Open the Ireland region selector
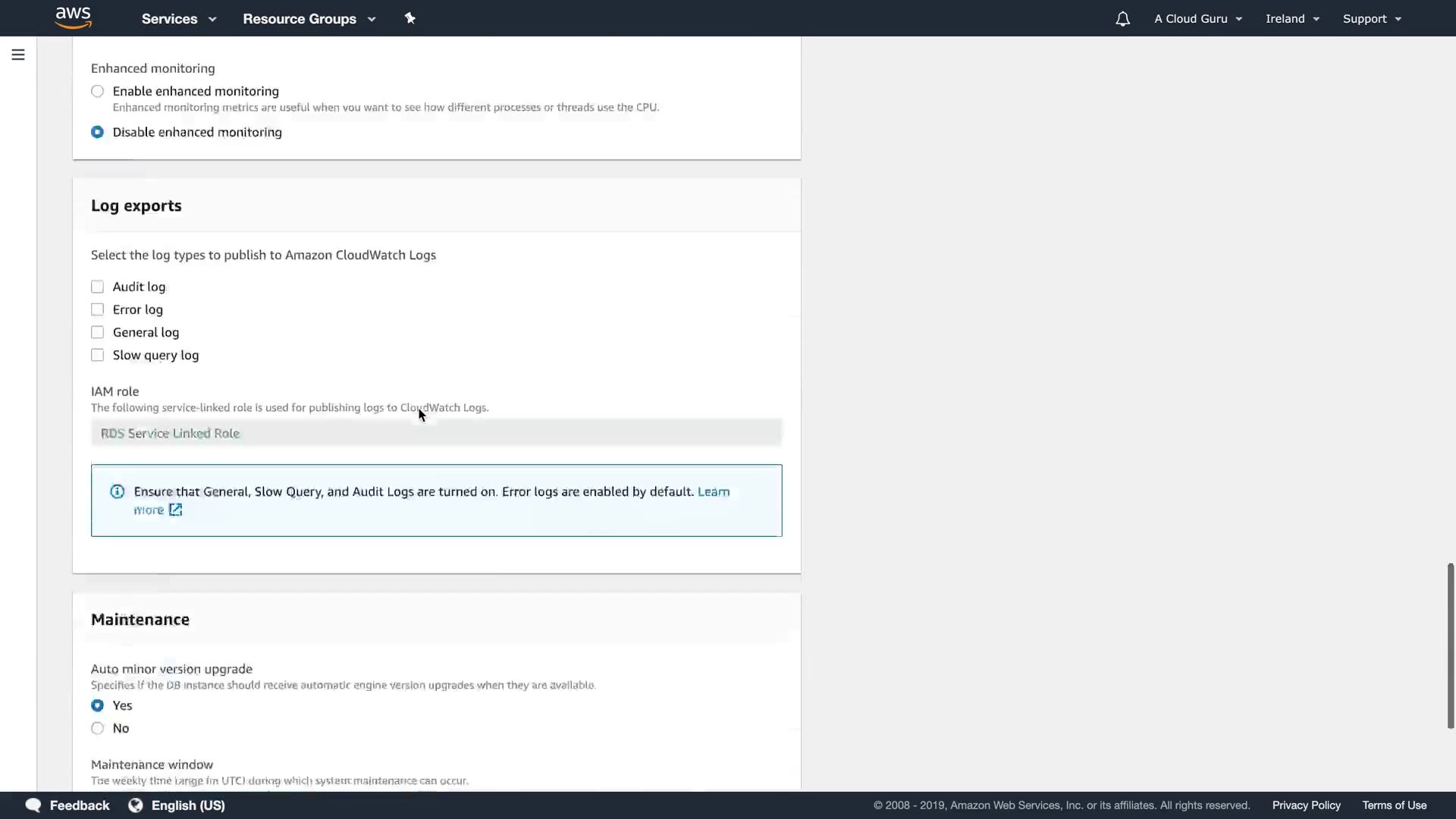 pyautogui.click(x=1292, y=19)
